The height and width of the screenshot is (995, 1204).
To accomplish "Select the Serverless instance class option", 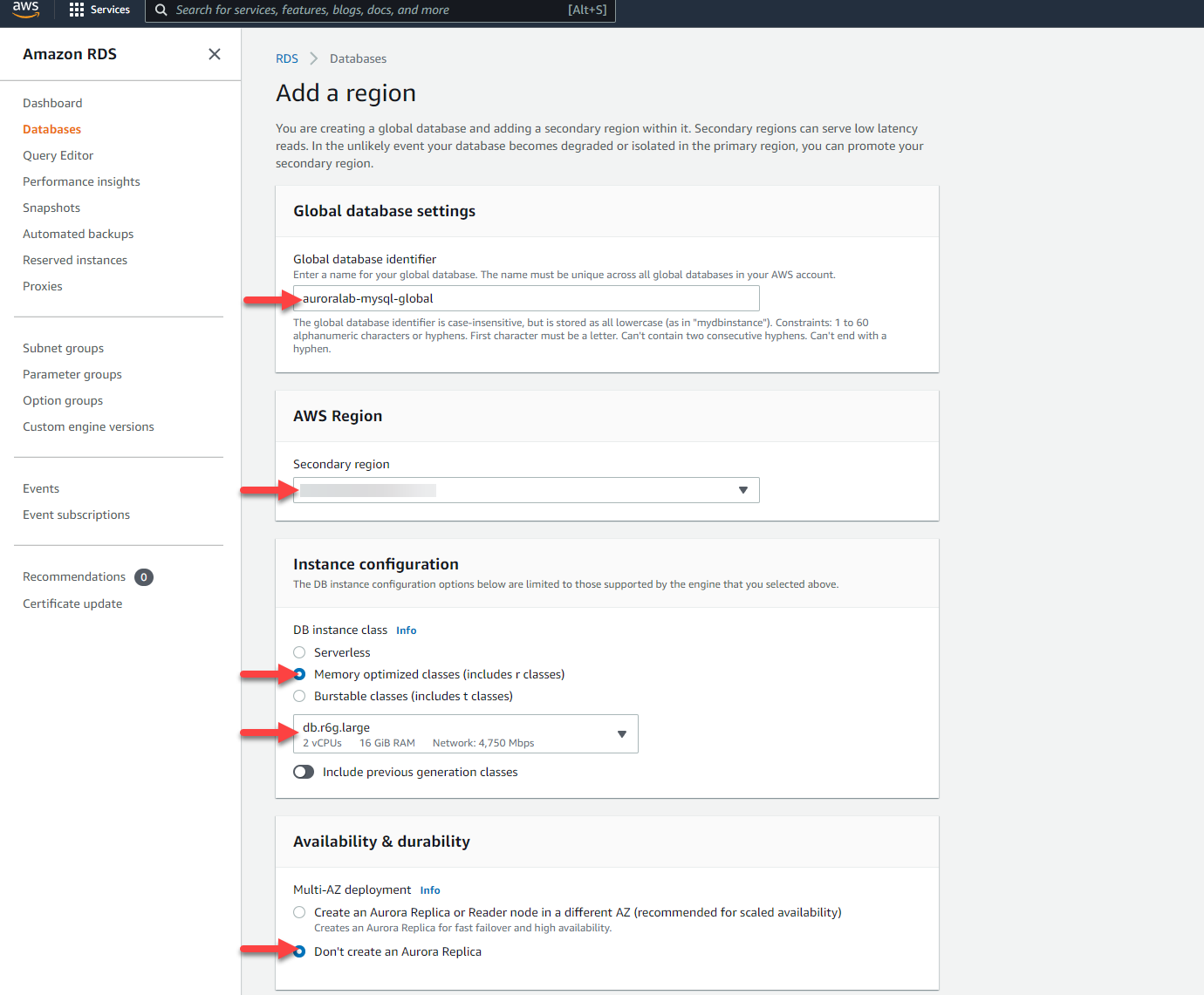I will click(x=299, y=651).
